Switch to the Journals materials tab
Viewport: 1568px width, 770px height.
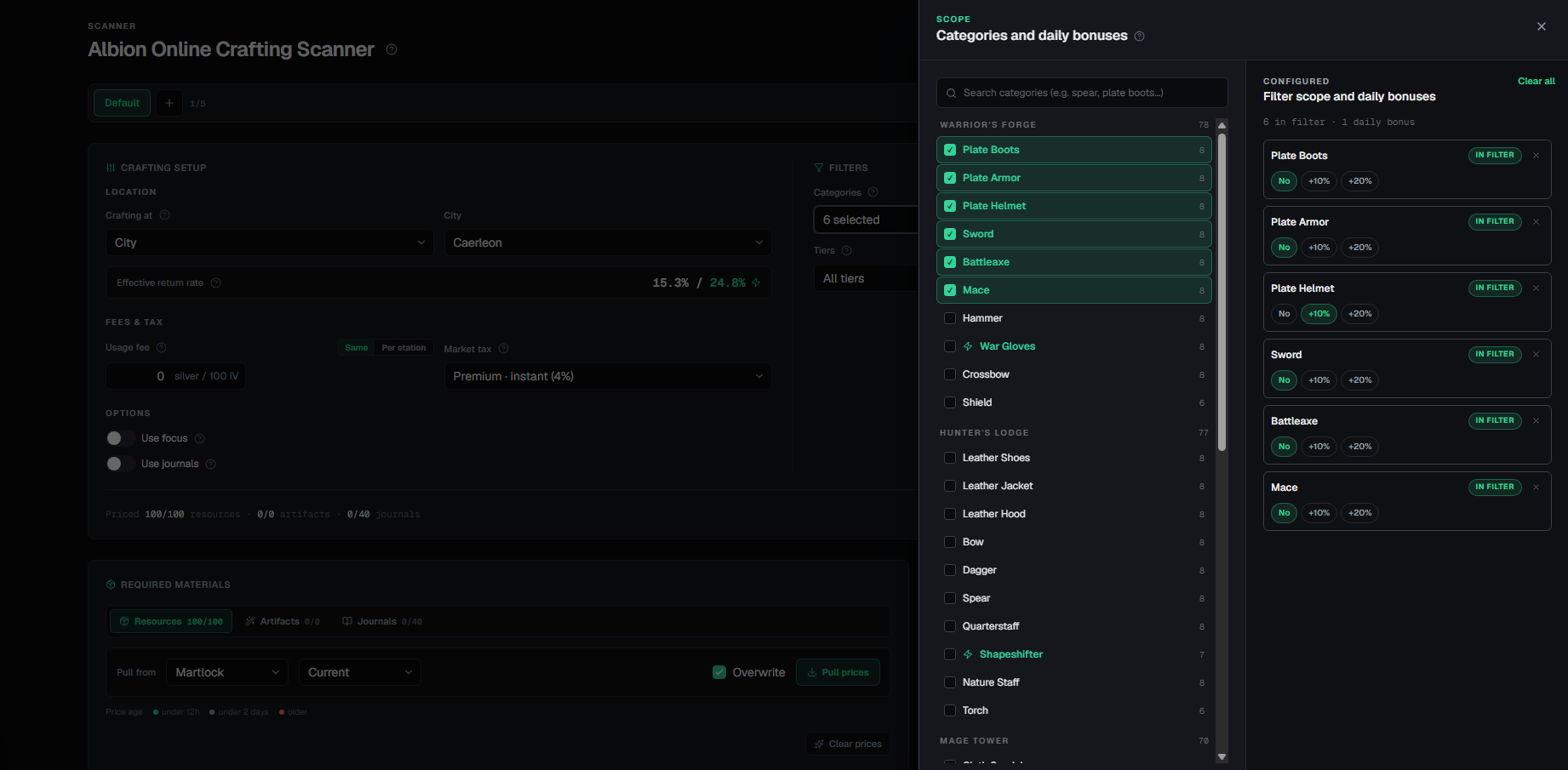coord(382,621)
